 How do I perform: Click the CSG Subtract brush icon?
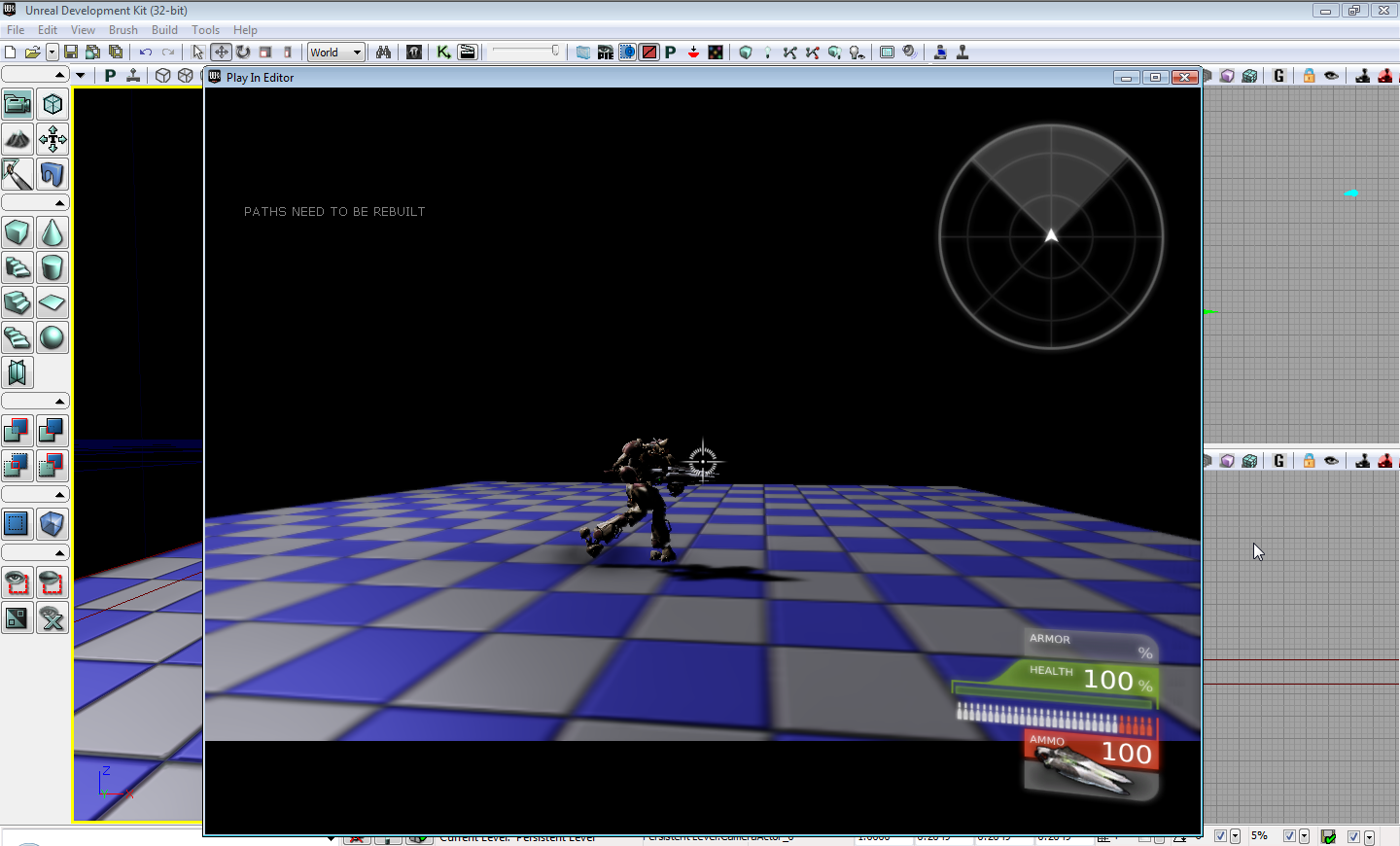pos(52,431)
